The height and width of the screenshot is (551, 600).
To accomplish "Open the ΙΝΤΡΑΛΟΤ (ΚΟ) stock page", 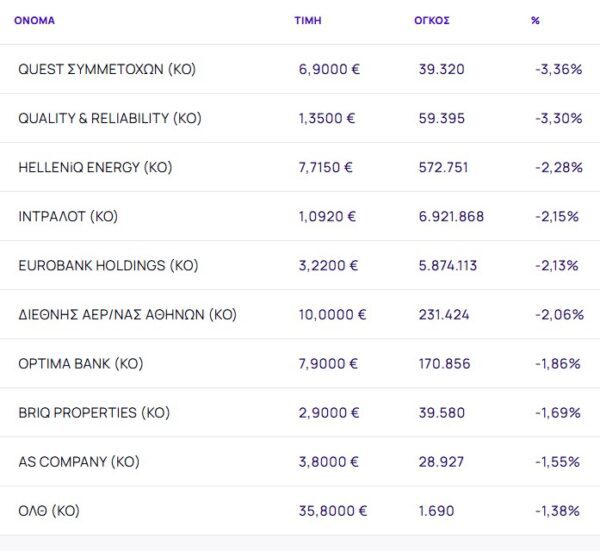I will tap(68, 216).
